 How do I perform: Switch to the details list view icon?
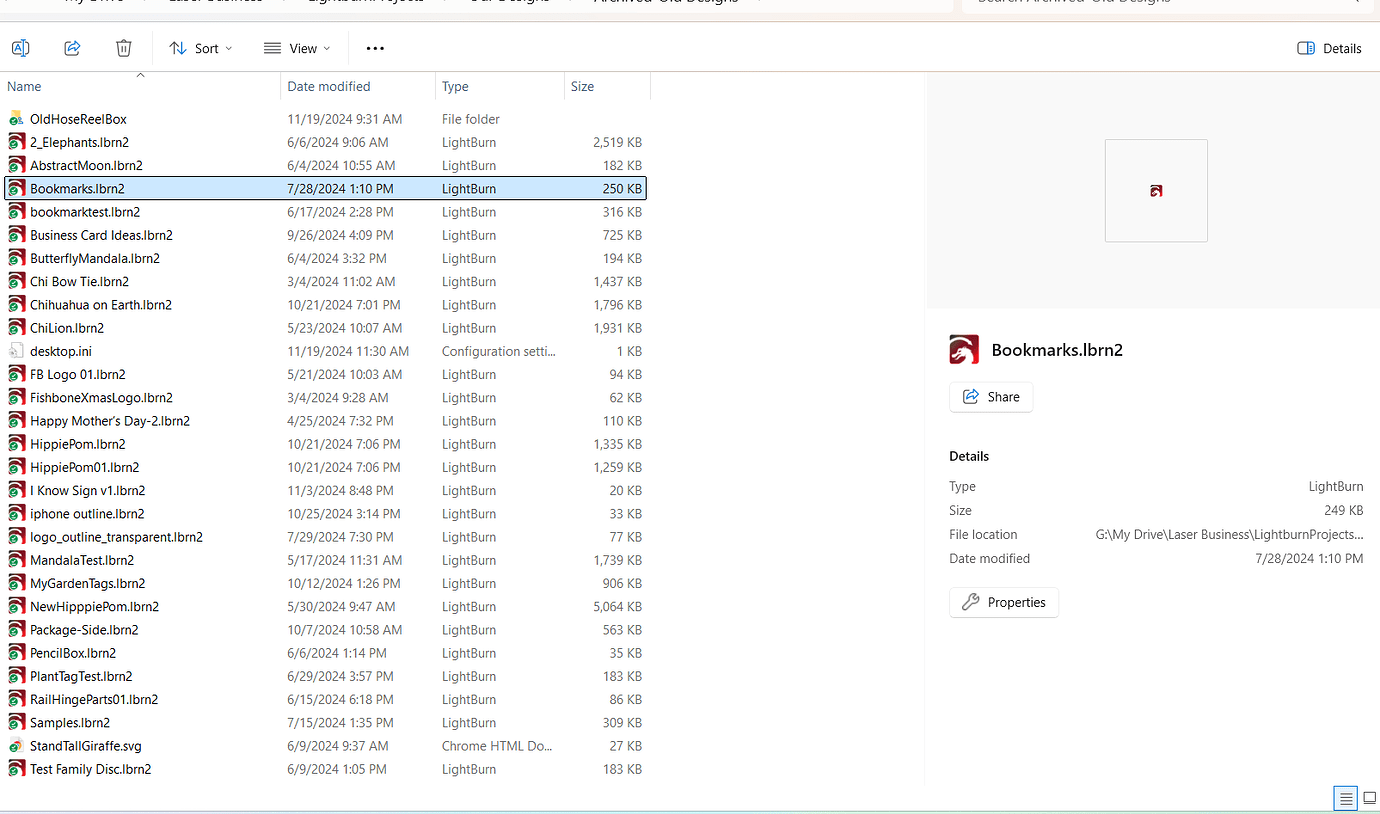click(x=1346, y=798)
